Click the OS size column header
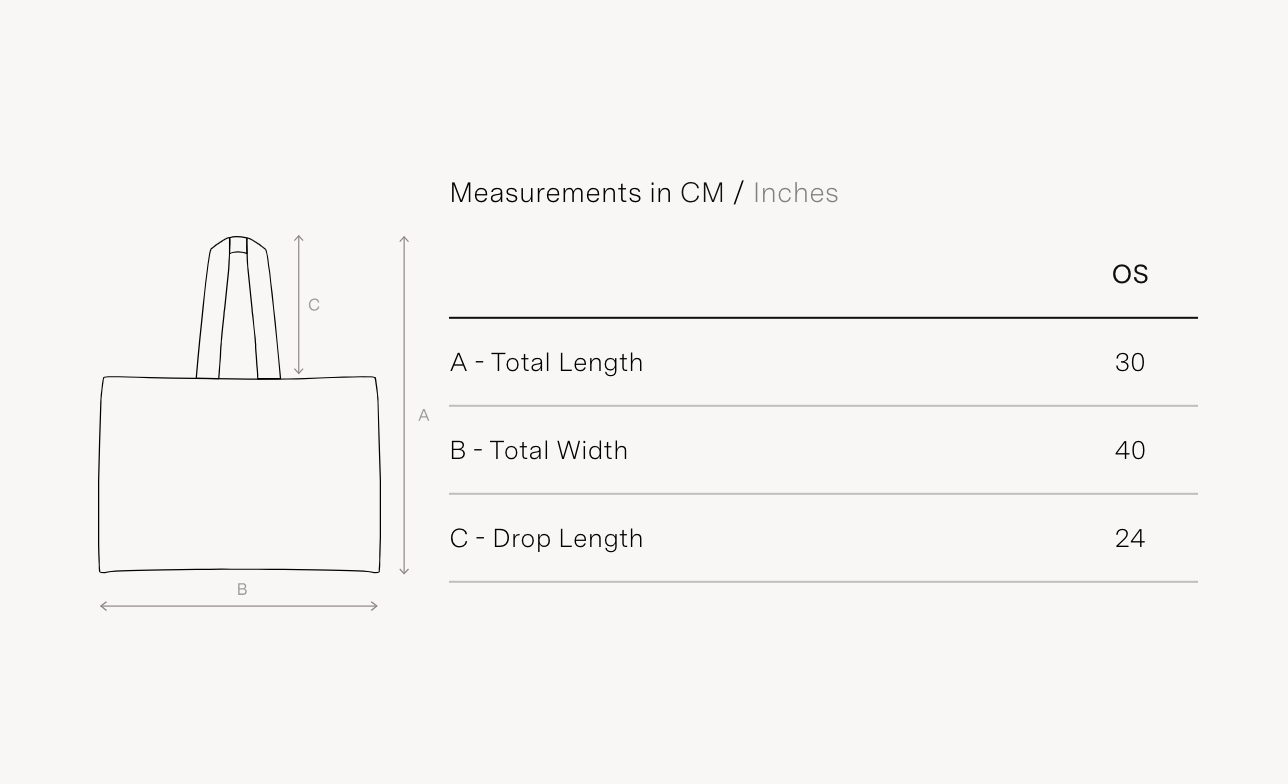Image resolution: width=1288 pixels, height=784 pixels. (x=1130, y=275)
